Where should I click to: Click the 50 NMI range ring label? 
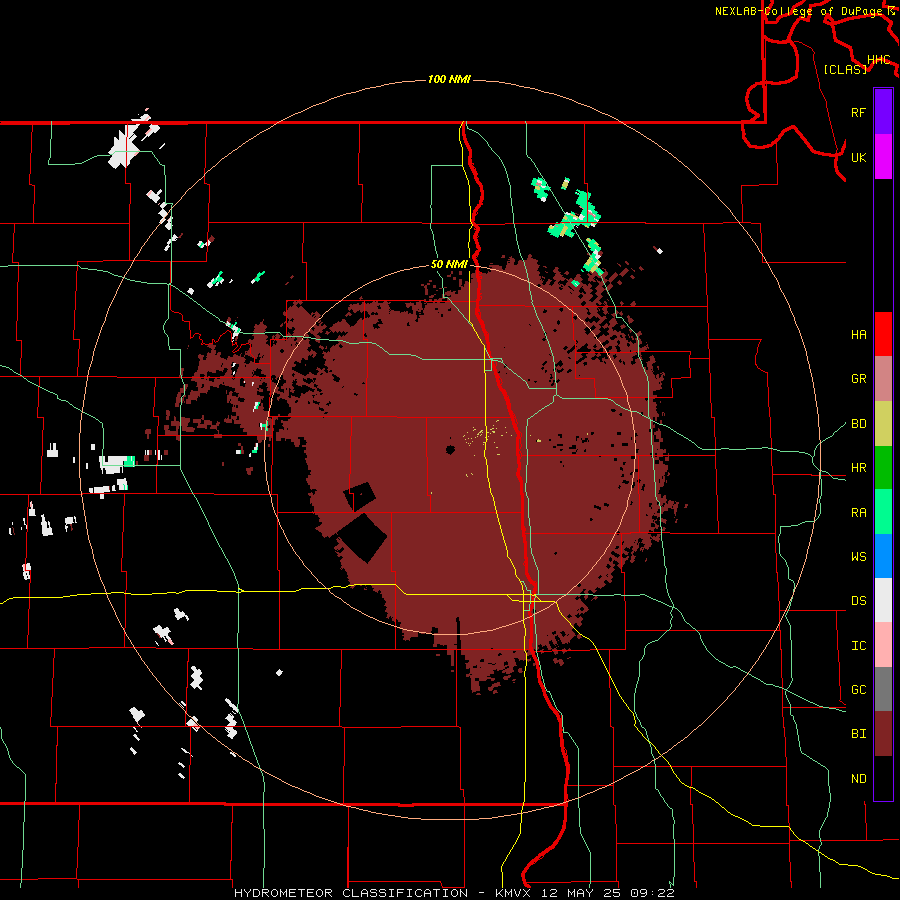point(449,264)
